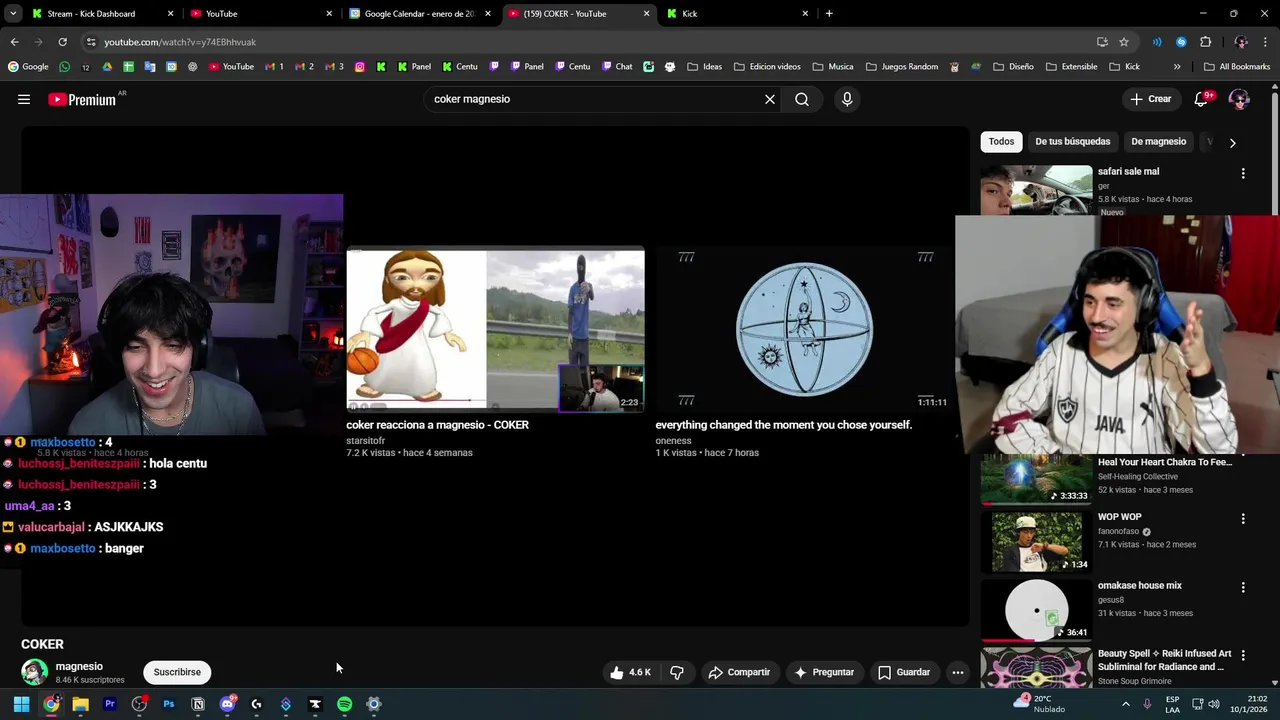The image size is (1280, 720).
Task: Open the 'Musica' bookmarks folder
Action: [833, 67]
